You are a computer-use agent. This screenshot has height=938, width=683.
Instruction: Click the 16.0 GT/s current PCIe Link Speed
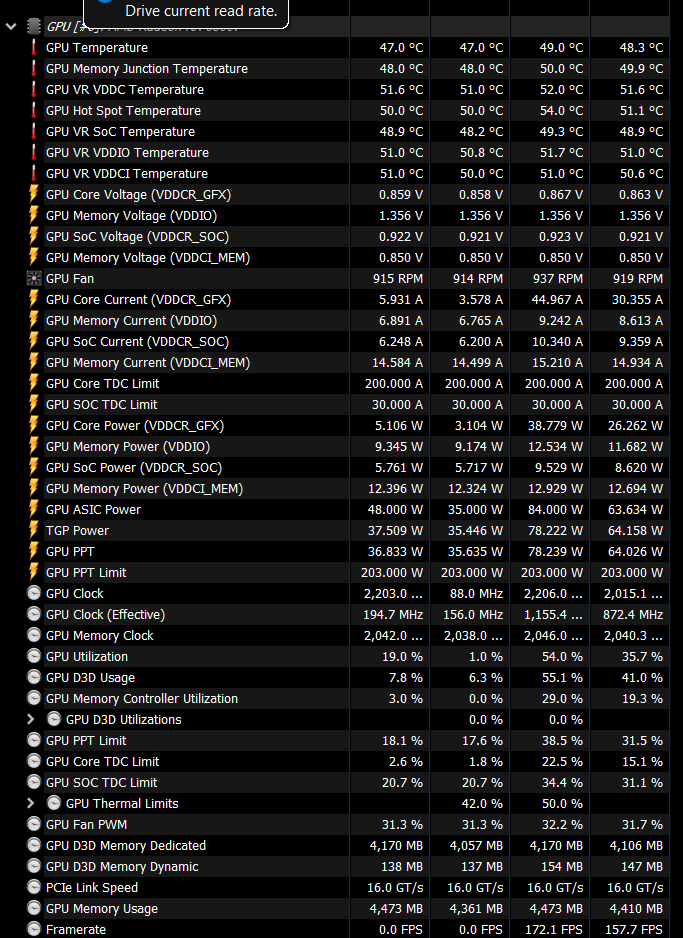tap(395, 887)
